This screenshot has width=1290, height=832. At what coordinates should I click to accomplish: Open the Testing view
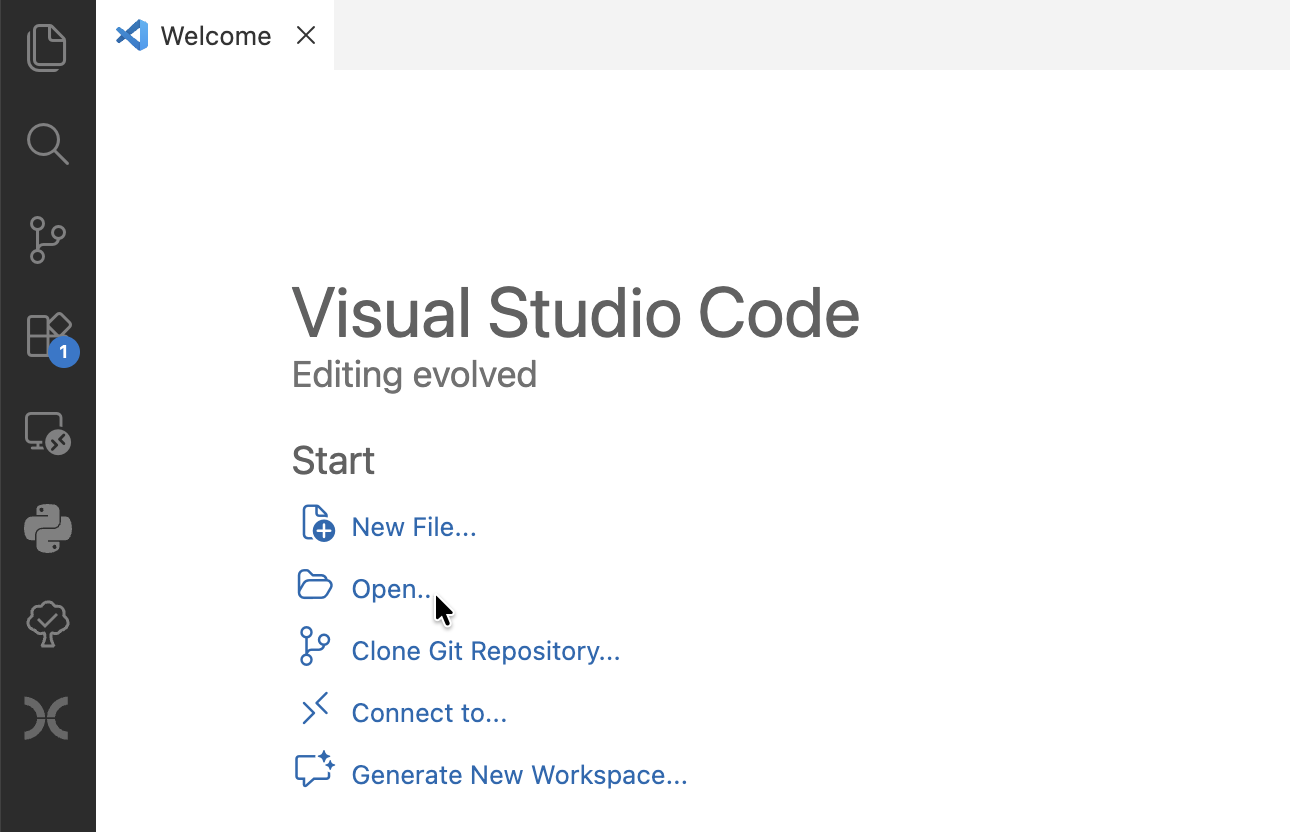click(47, 623)
